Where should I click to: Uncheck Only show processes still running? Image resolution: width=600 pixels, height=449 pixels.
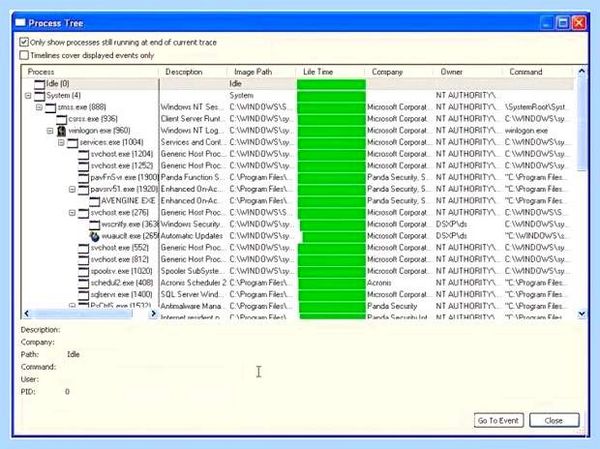coord(24,42)
